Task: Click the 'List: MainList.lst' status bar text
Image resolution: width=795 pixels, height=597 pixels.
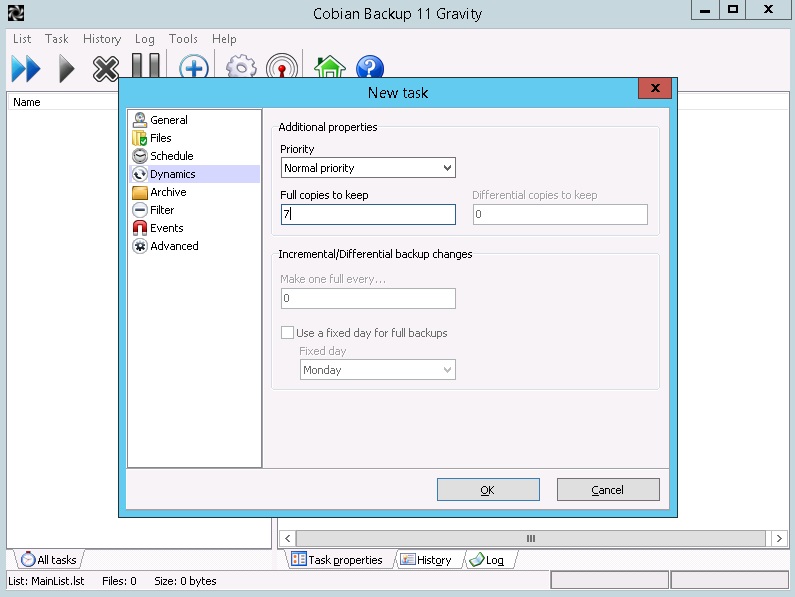Action: [46, 581]
